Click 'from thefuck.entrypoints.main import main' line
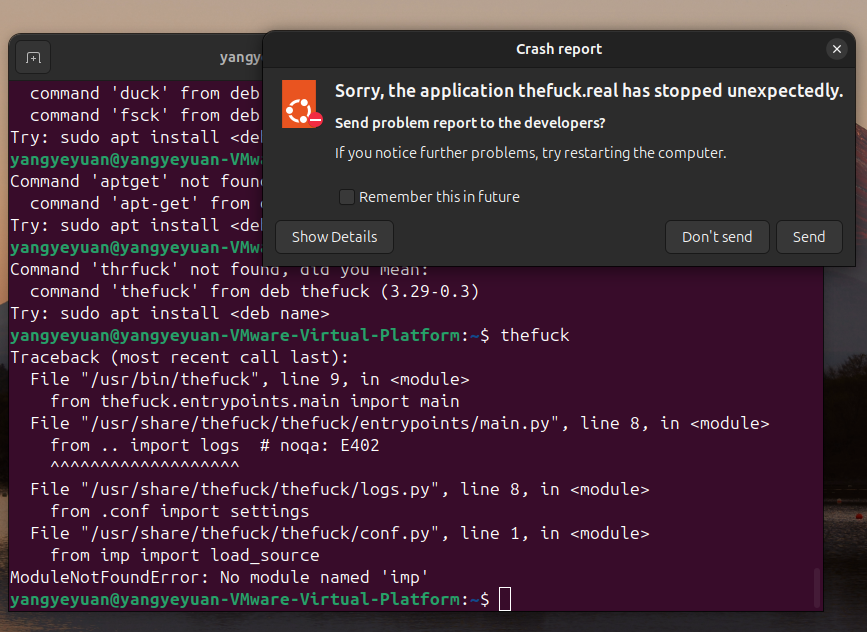 255,401
